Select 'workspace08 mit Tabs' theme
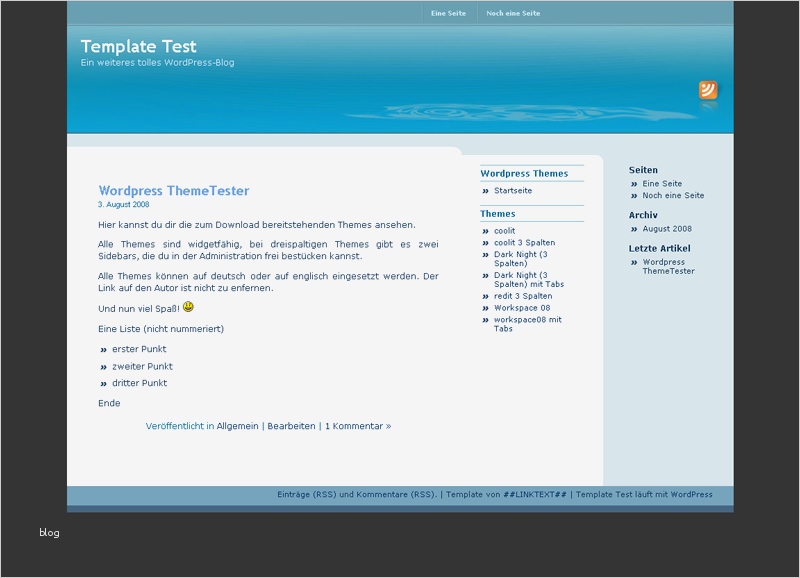Viewport: 800px width, 578px height. click(x=528, y=324)
